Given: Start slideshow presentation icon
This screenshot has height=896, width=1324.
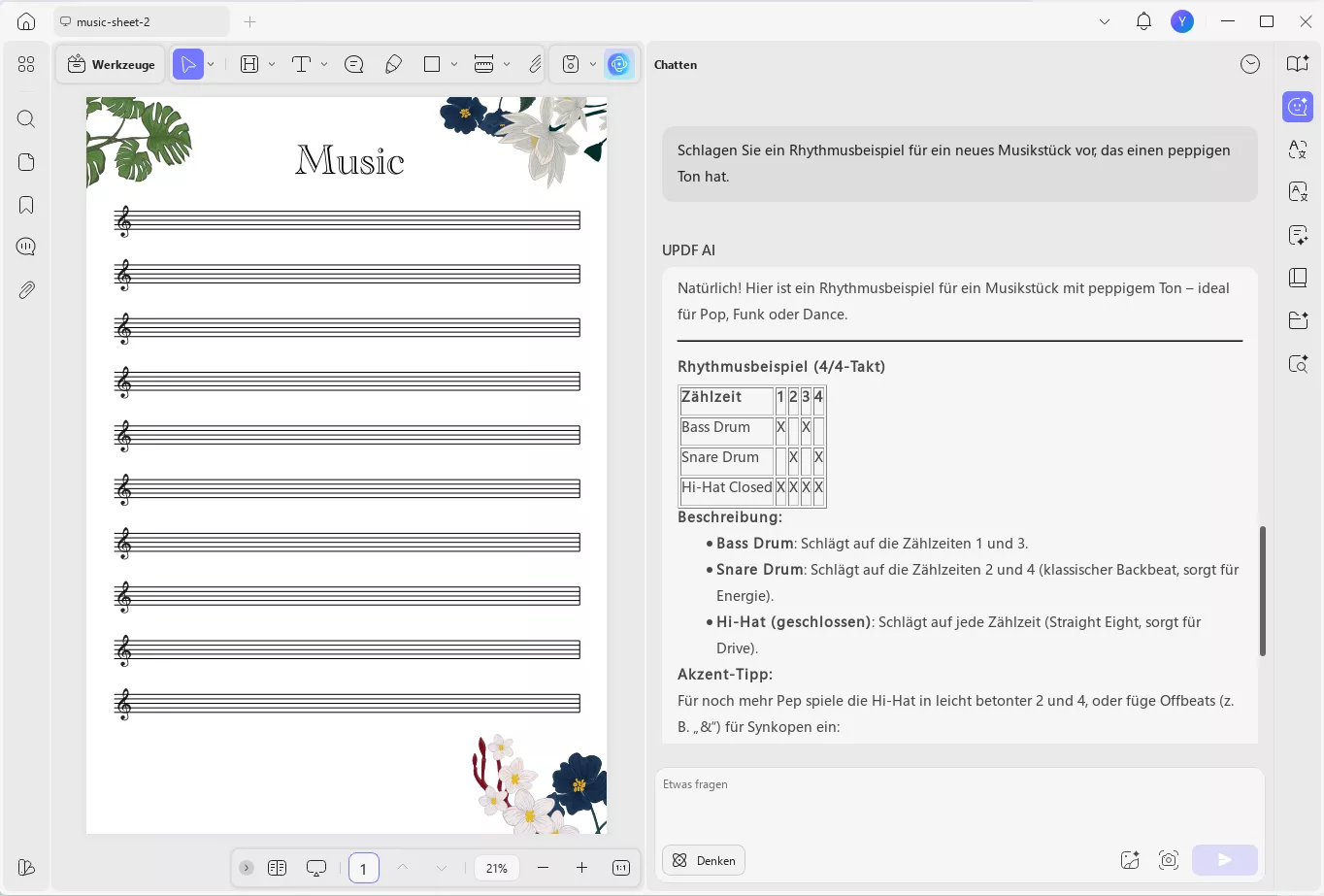Looking at the screenshot, I should click(316, 868).
